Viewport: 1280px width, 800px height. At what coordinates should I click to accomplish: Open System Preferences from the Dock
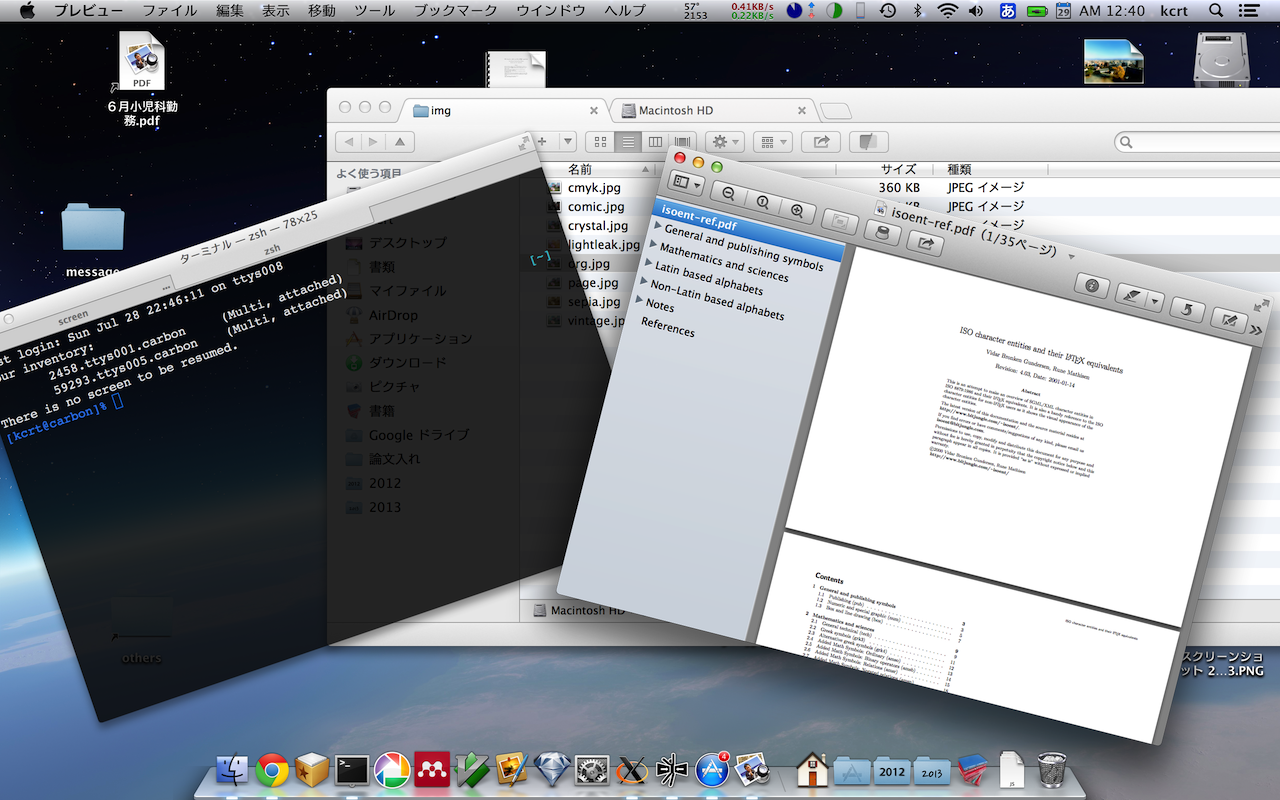(592, 769)
